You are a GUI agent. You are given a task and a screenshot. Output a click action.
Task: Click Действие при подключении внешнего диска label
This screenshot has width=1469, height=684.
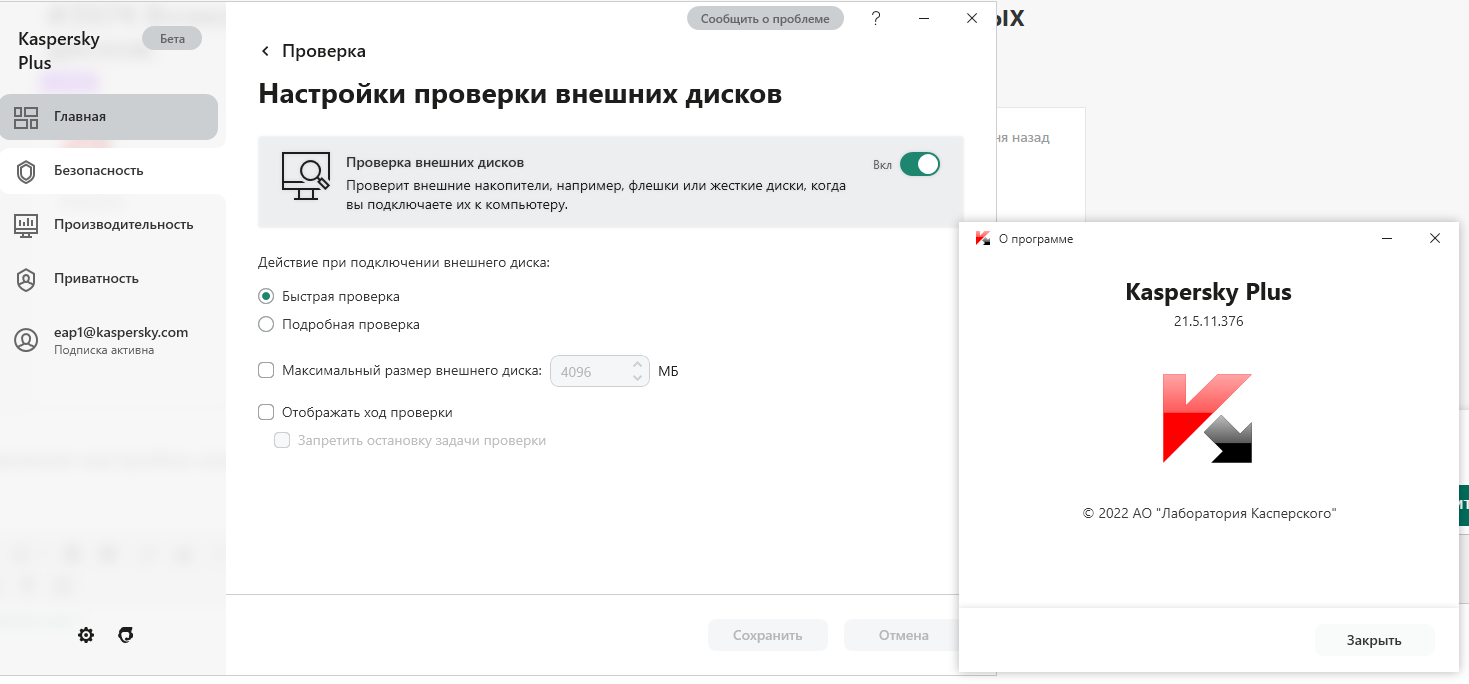(x=404, y=263)
